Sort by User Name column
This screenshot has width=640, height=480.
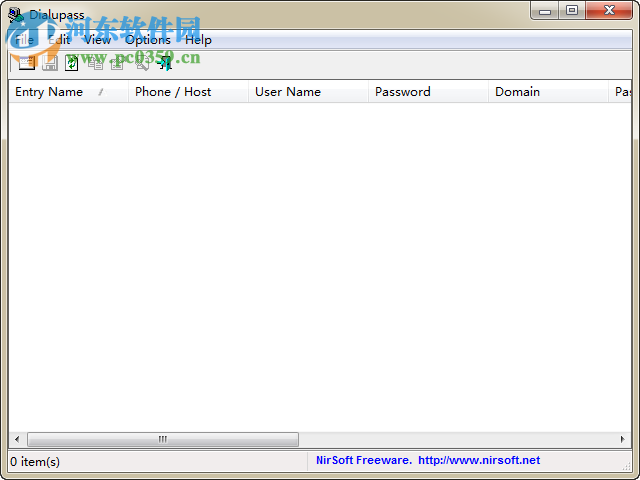[x=308, y=91]
